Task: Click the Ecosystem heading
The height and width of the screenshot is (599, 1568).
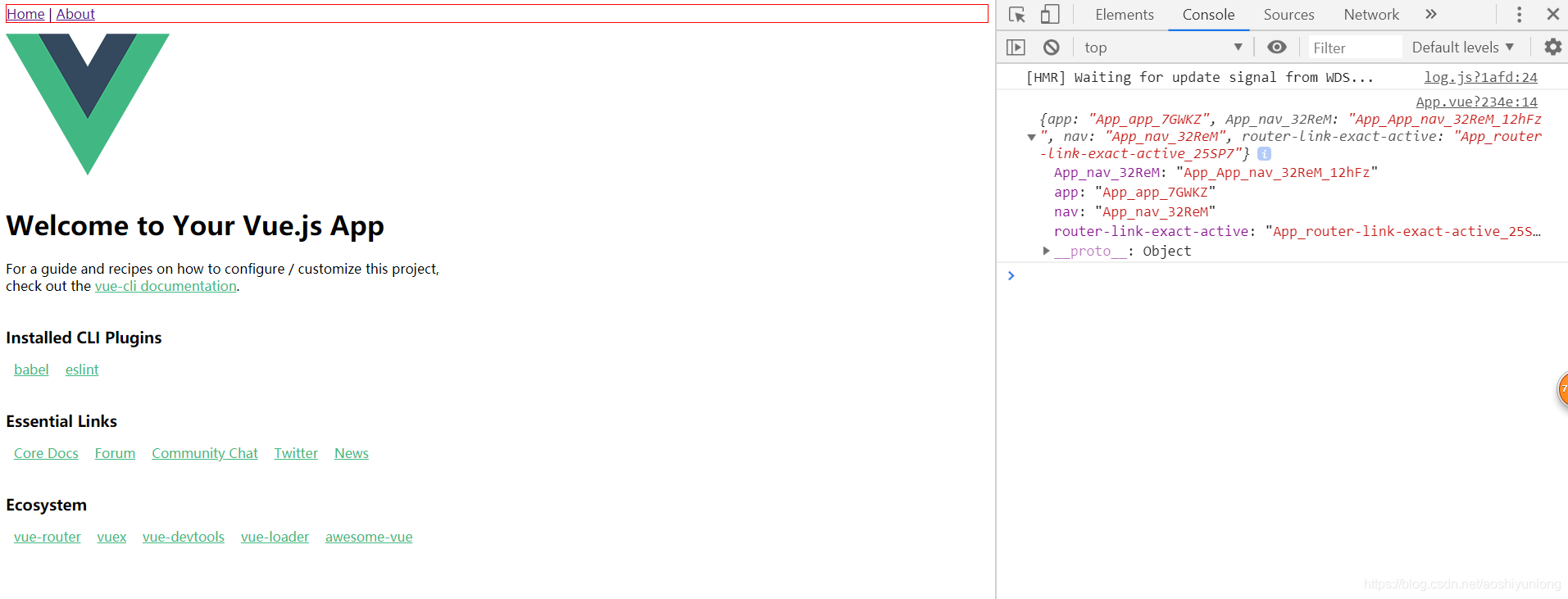Action: [46, 505]
